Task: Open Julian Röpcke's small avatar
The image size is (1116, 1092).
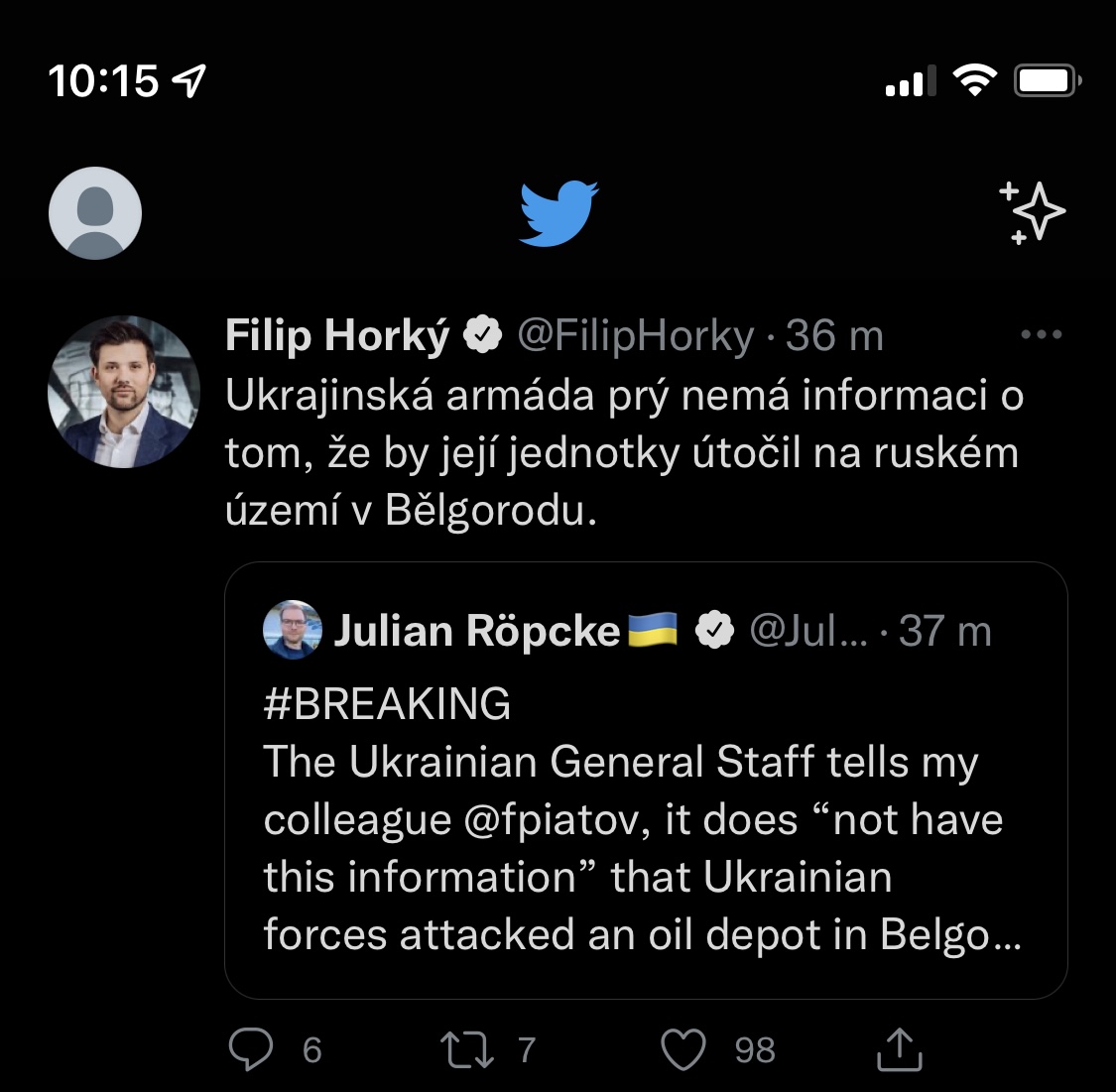Action: 293,630
